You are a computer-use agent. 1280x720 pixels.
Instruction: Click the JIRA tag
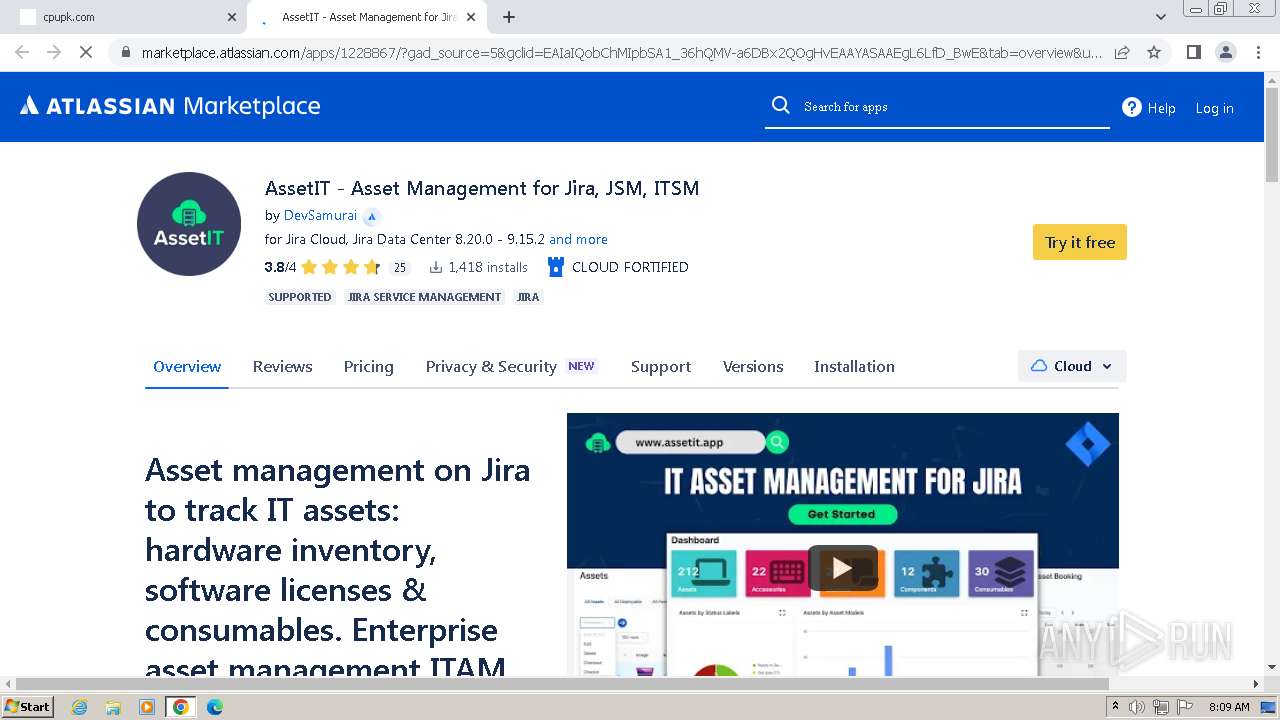528,297
